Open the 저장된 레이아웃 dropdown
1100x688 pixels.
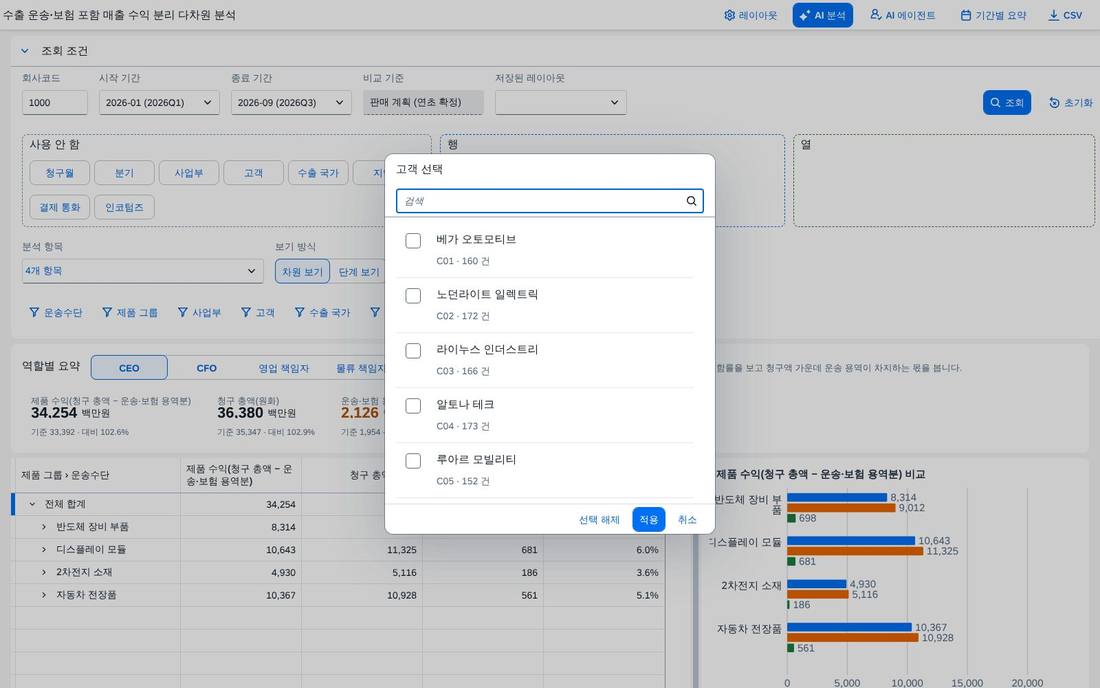(x=561, y=102)
